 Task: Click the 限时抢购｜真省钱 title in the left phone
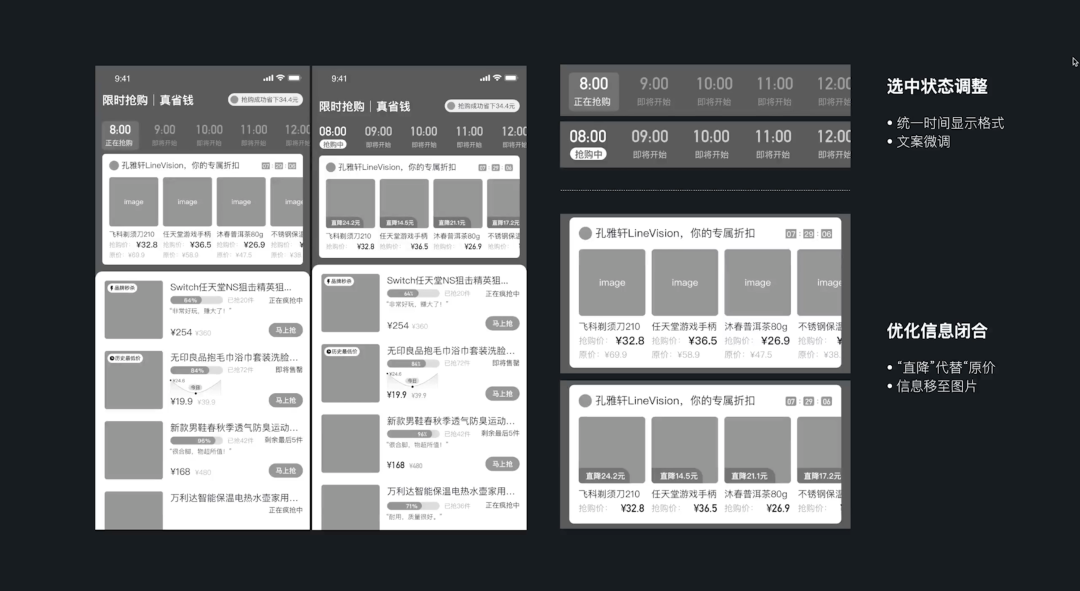coord(148,100)
